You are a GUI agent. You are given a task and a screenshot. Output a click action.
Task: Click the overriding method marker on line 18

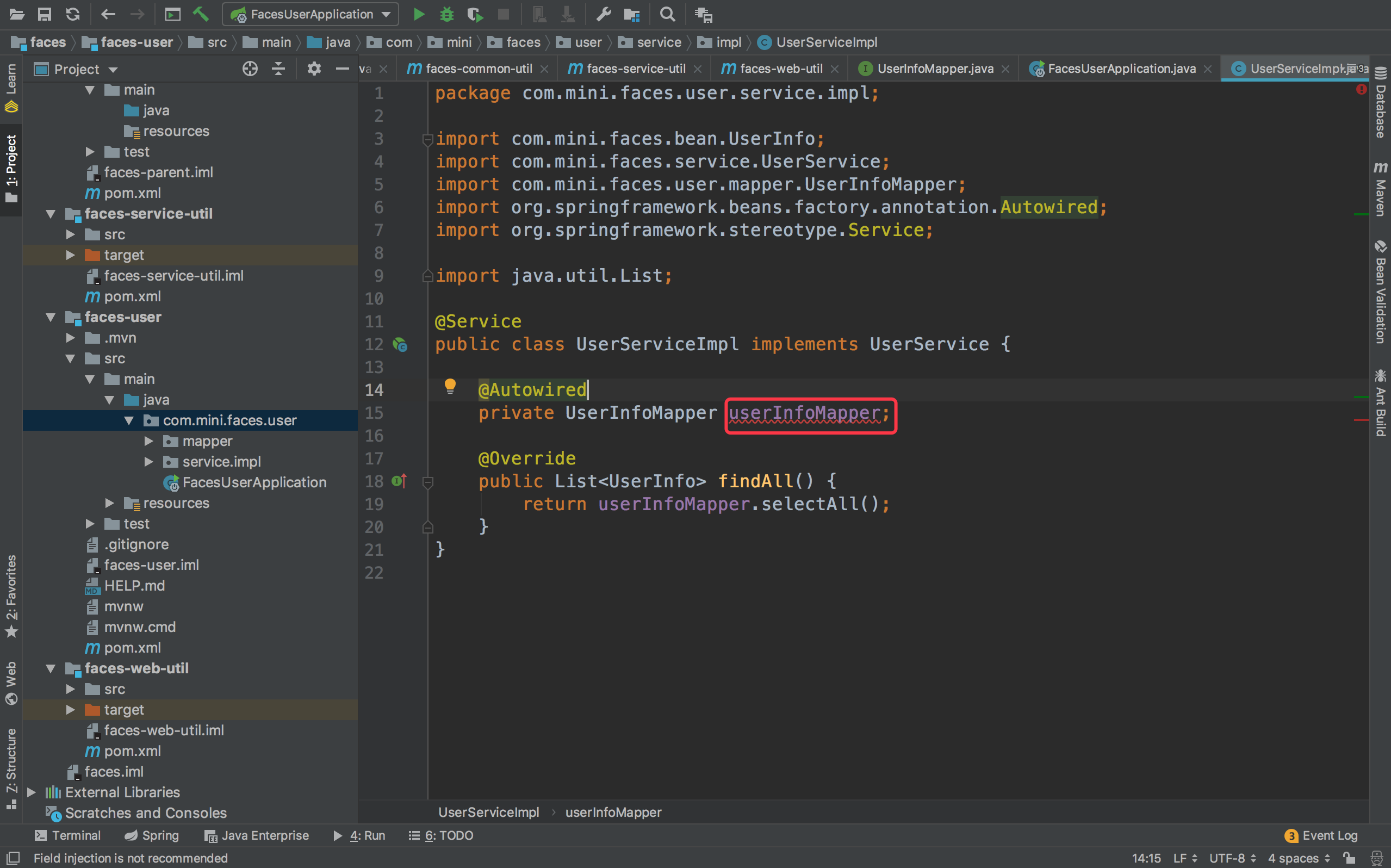point(400,481)
